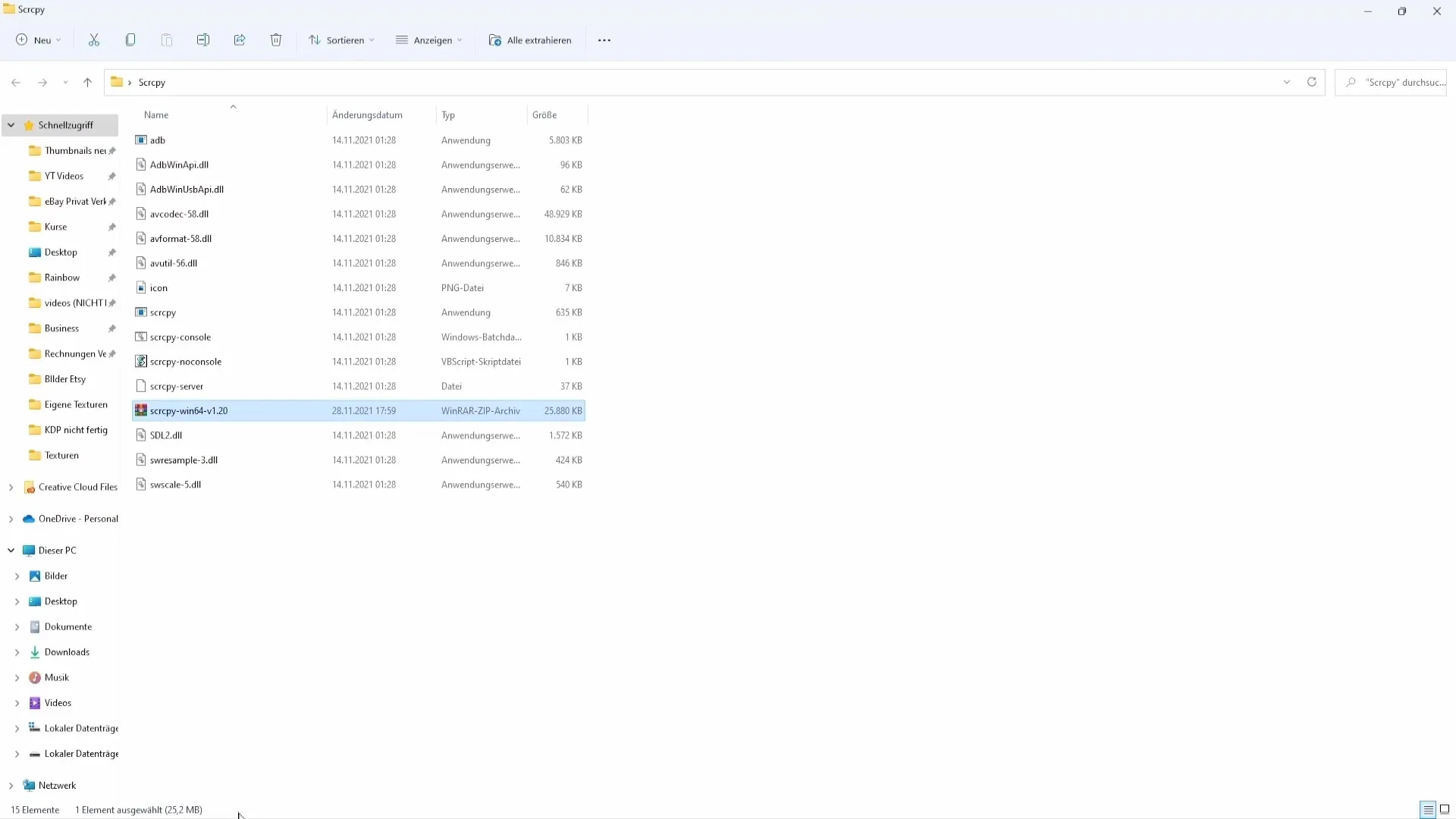This screenshot has height=819, width=1456.
Task: Expand the Bilder tree node
Action: pos(17,576)
